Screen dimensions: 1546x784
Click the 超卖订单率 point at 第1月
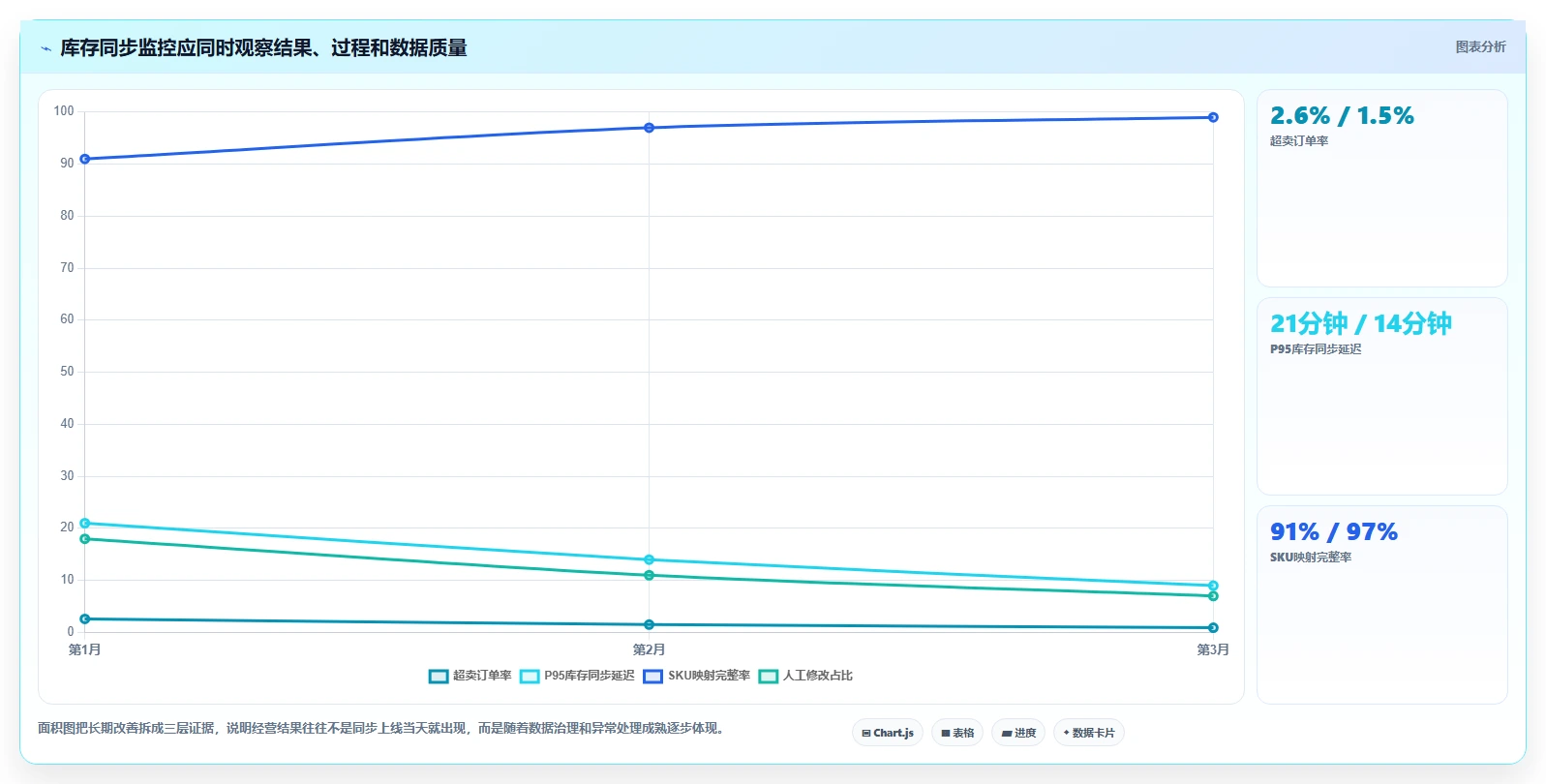coord(85,618)
